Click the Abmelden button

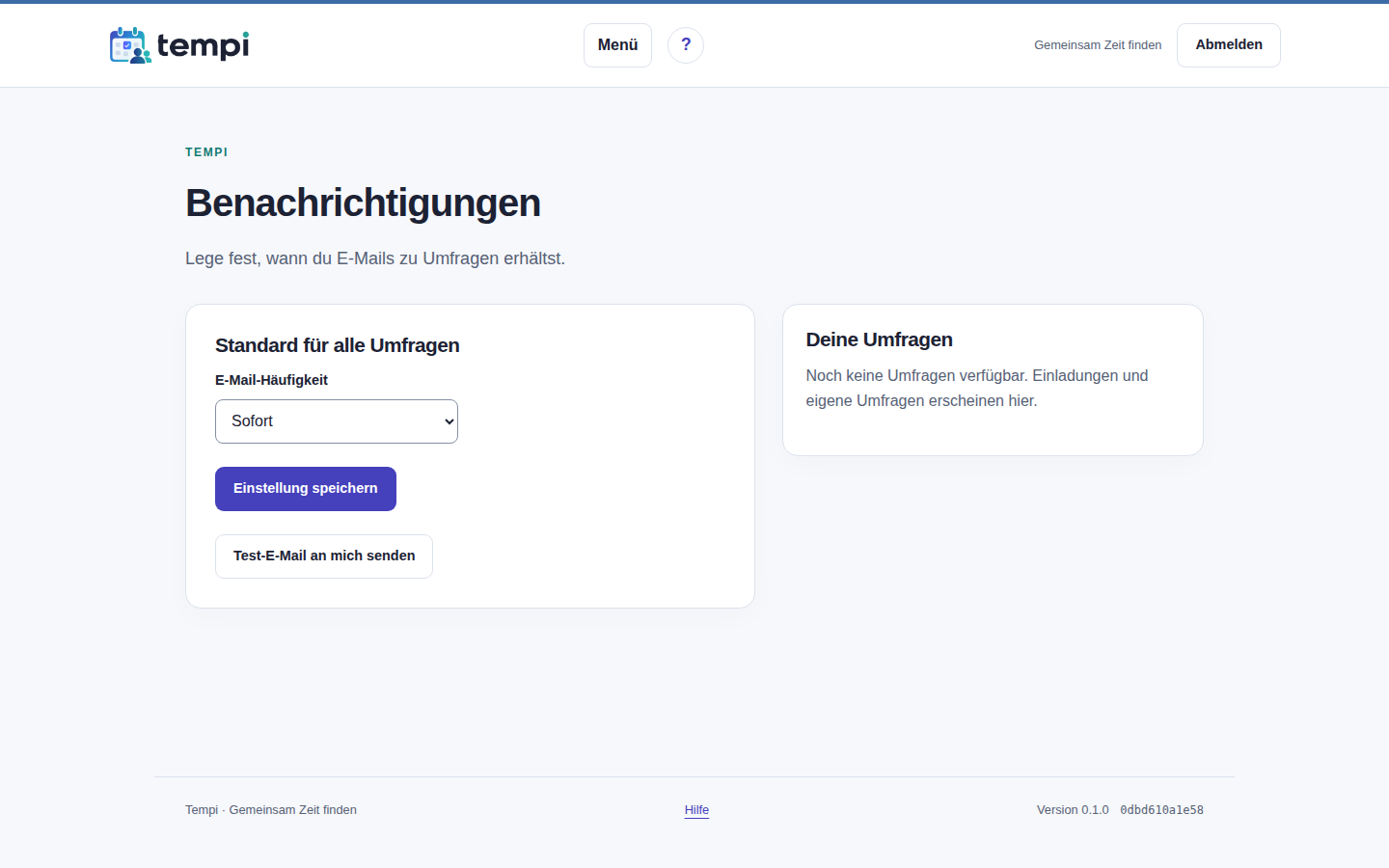coord(1229,45)
